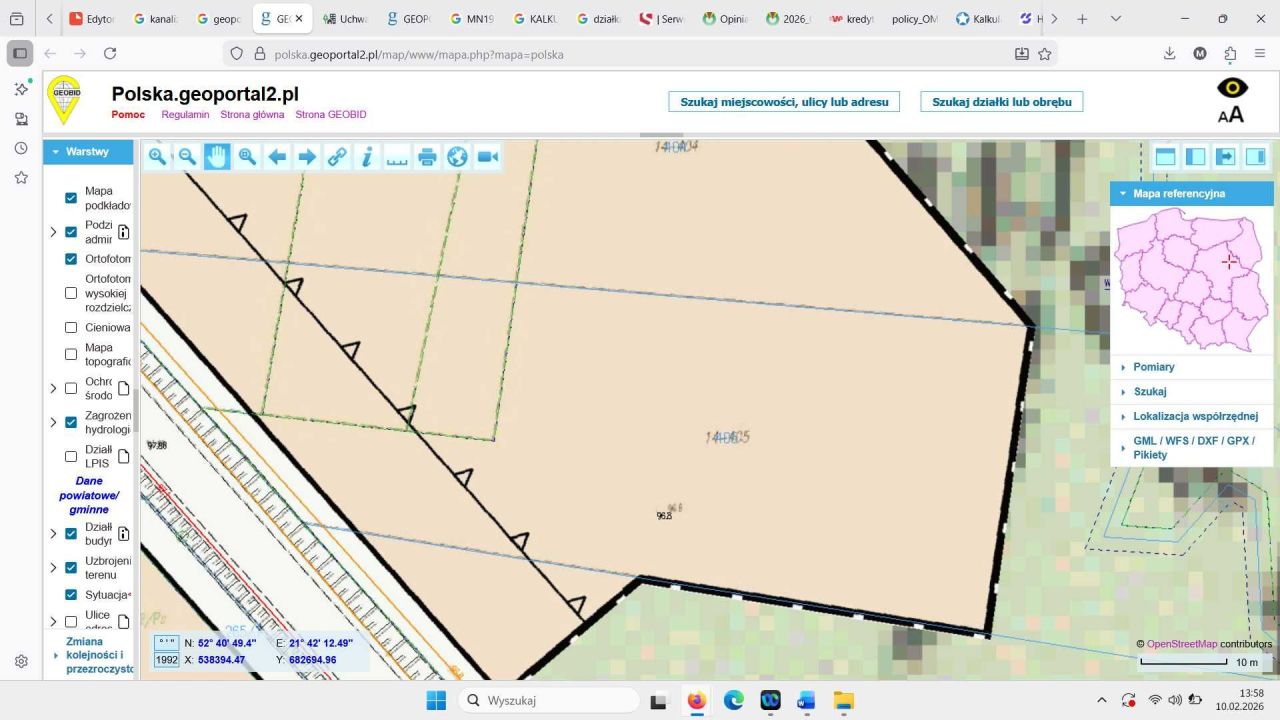Expand the Uzbrojenie terenu layer group
Screen dimensions: 1280x720
53,567
